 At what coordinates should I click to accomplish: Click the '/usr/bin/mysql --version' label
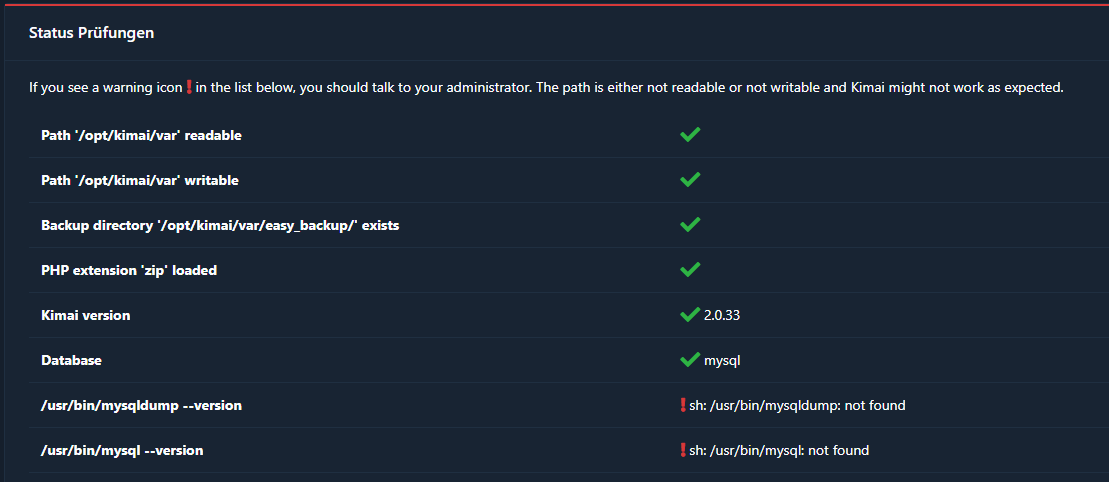(122, 450)
